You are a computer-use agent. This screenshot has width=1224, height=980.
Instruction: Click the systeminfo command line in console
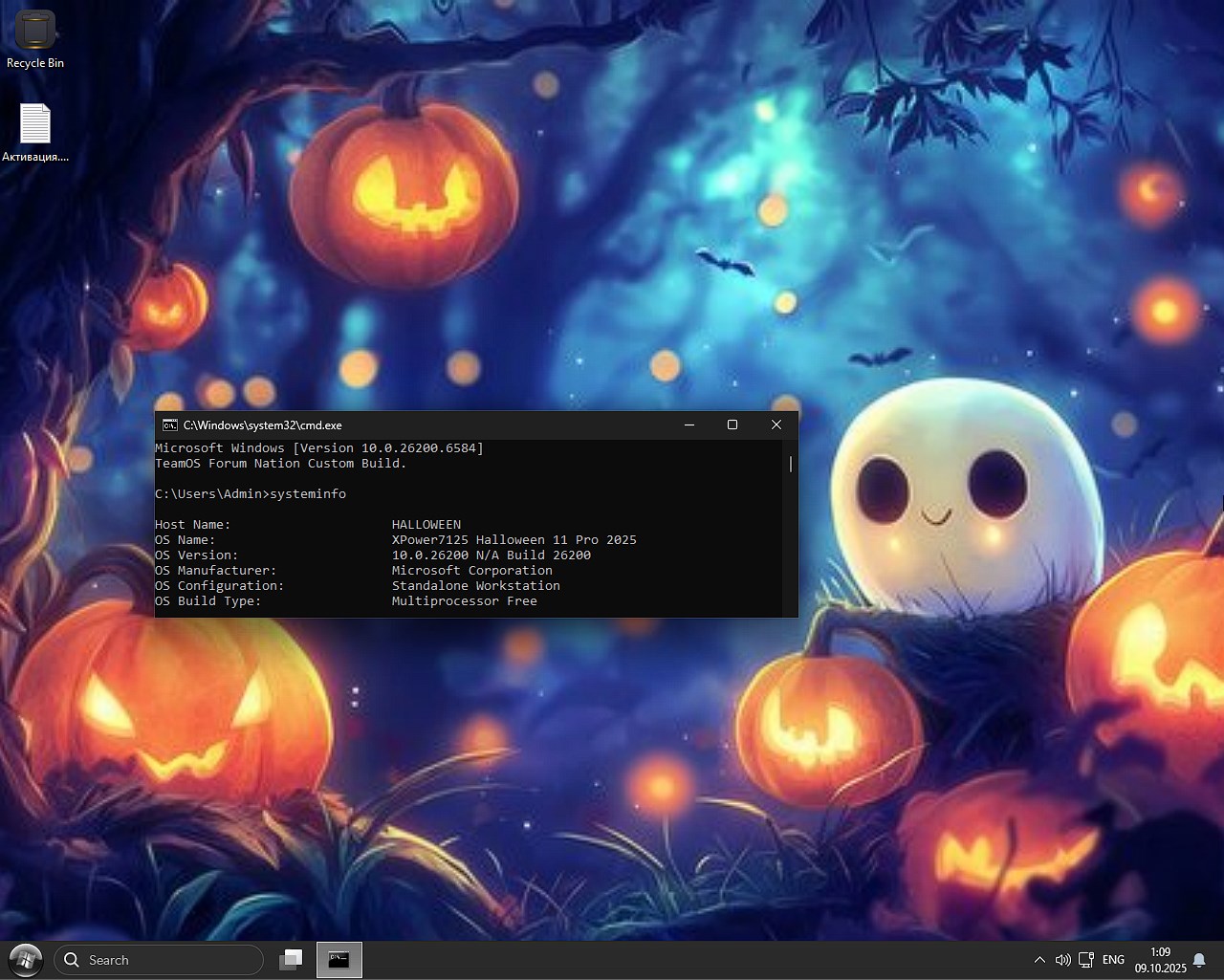[x=251, y=494]
